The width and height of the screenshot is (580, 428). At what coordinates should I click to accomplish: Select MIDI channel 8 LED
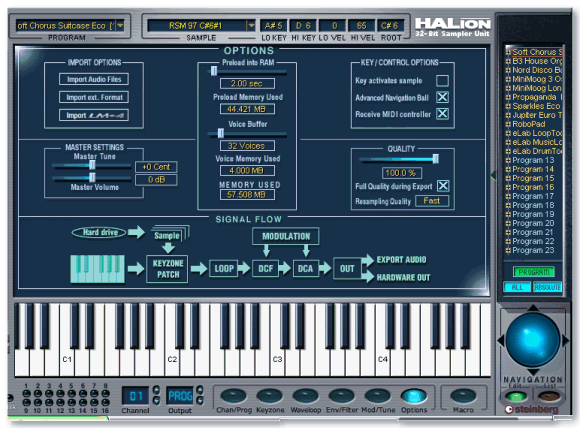click(105, 393)
